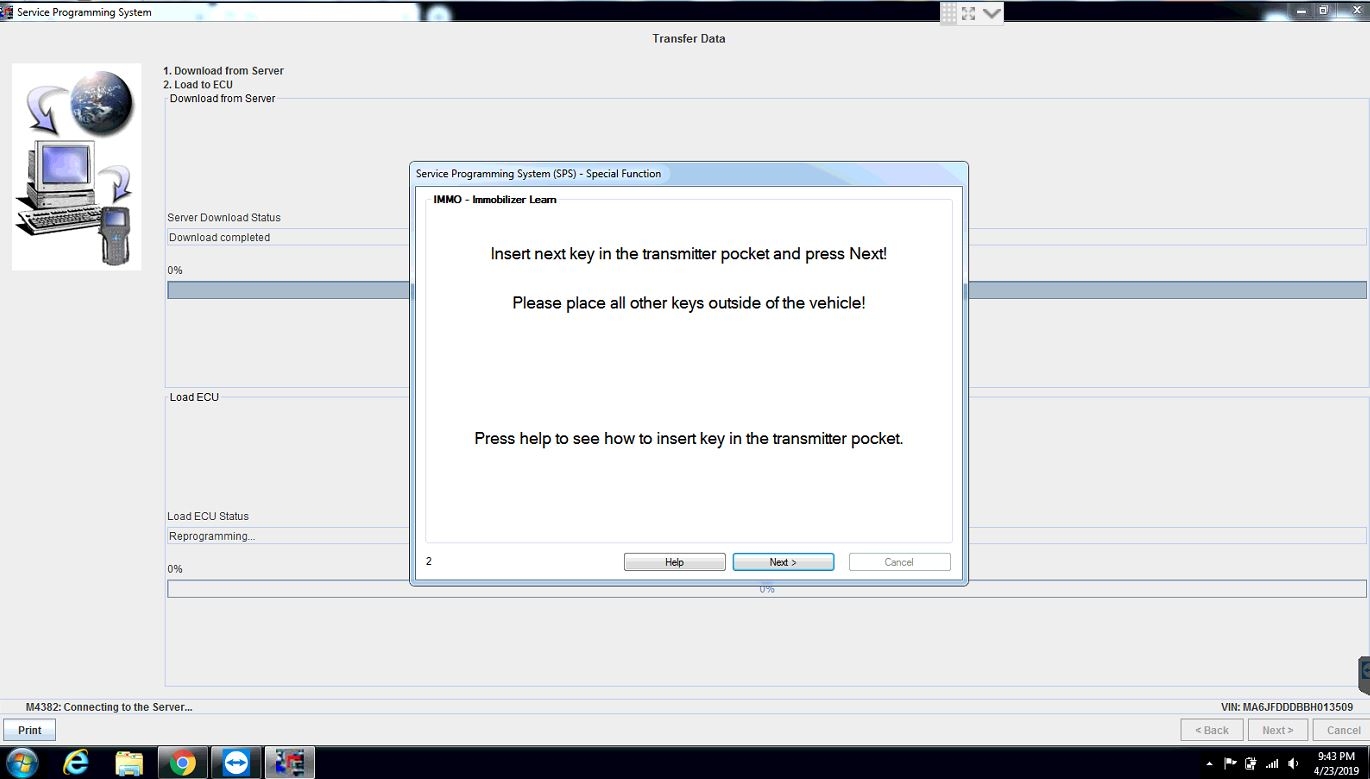
Task: Open the Action Center flag icon
Action: [1231, 764]
